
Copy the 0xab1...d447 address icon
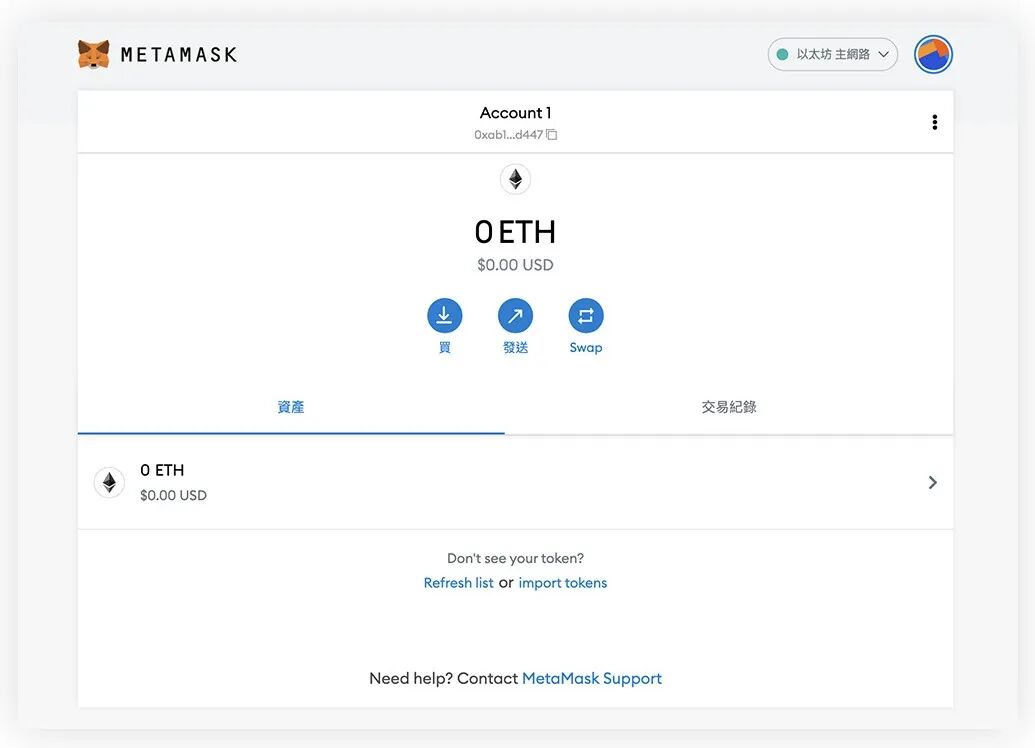pos(552,135)
